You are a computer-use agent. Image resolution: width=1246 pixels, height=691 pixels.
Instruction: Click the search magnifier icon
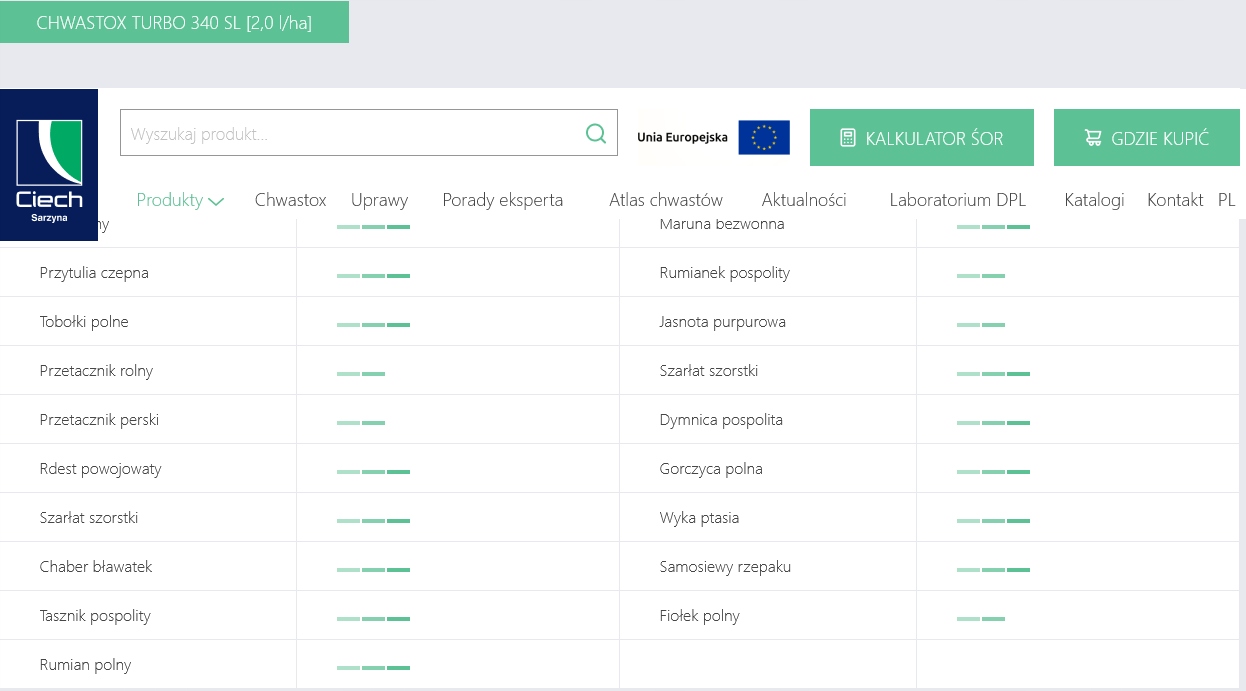[596, 134]
